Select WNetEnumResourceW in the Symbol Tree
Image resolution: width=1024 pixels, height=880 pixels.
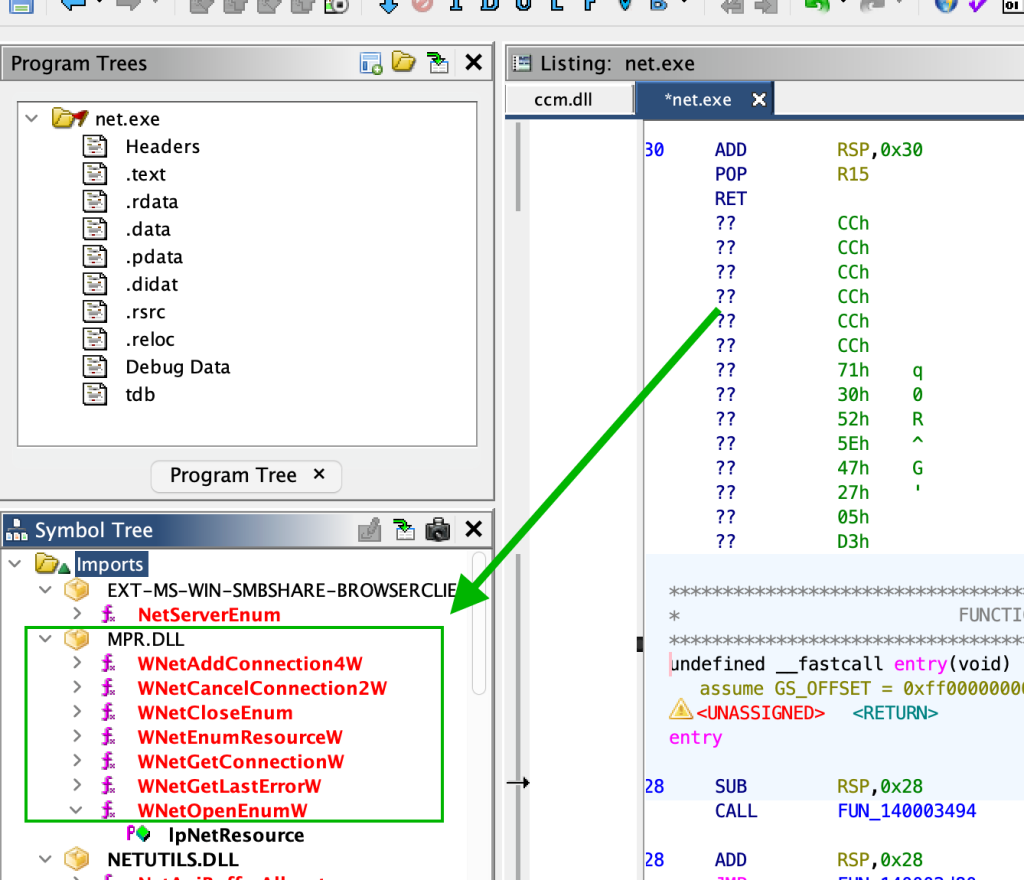tap(240, 737)
